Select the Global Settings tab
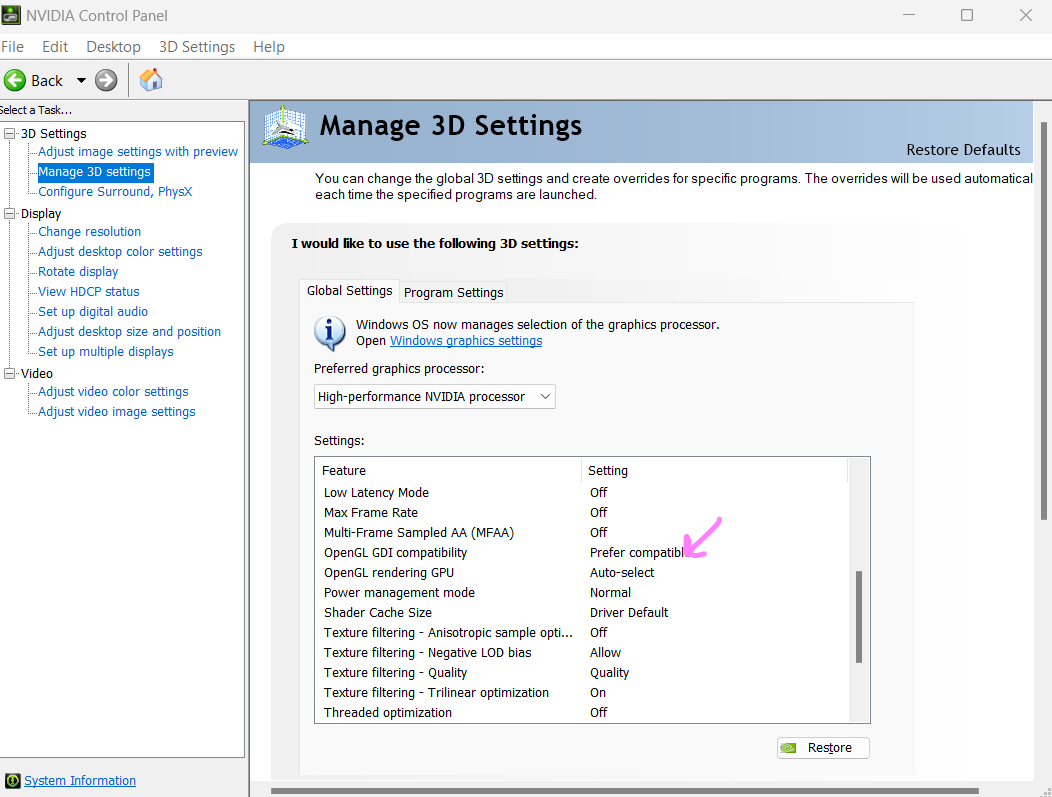 (x=350, y=290)
